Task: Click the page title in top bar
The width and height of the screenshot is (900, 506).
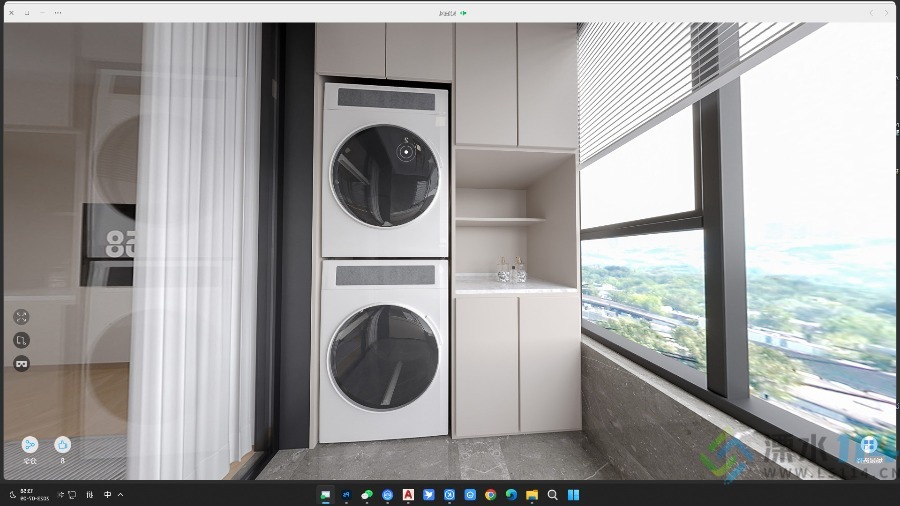Action: click(448, 12)
